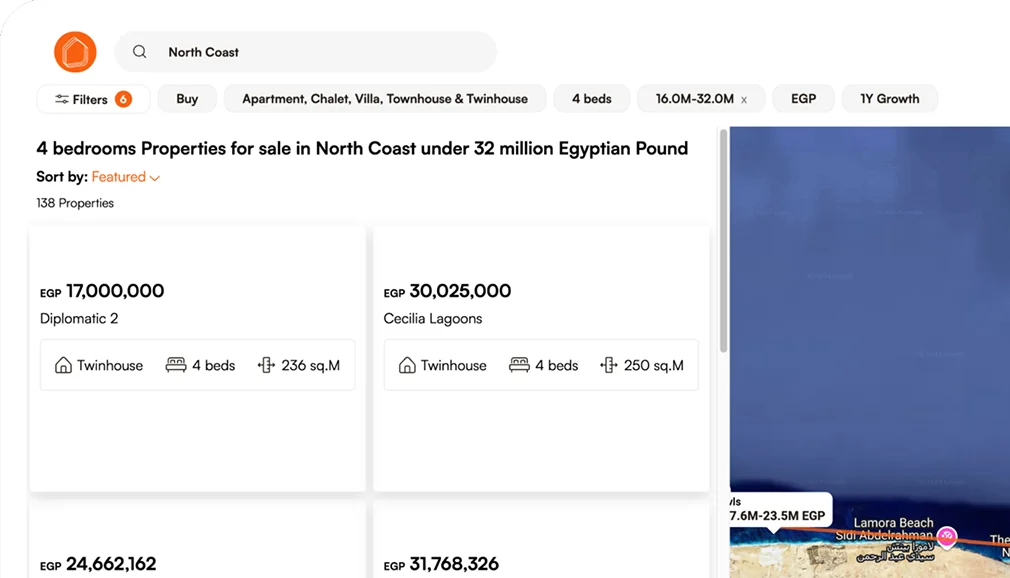The image size is (1010, 578).
Task: Click the orange house logo icon
Action: [x=75, y=52]
